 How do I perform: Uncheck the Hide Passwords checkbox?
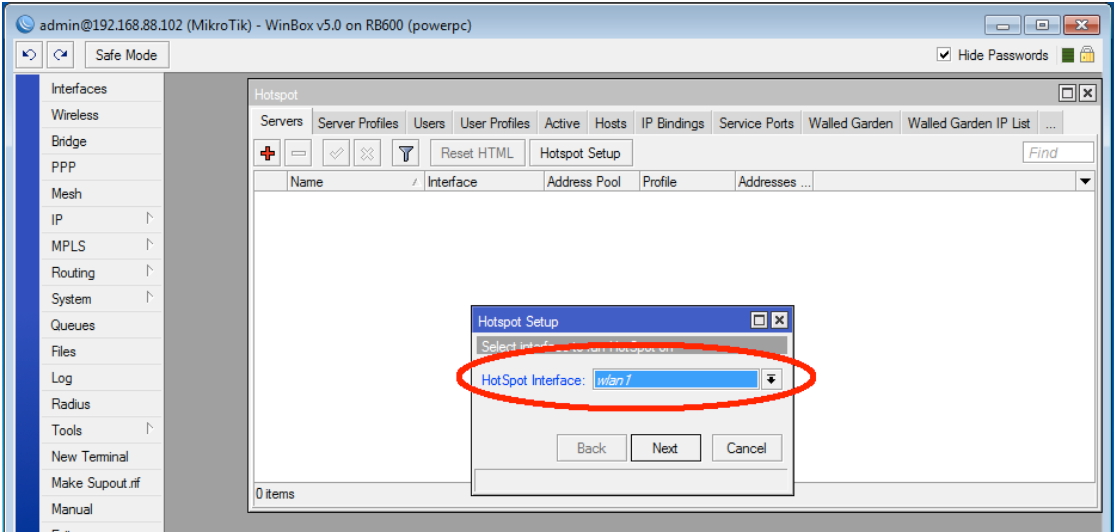click(x=944, y=55)
